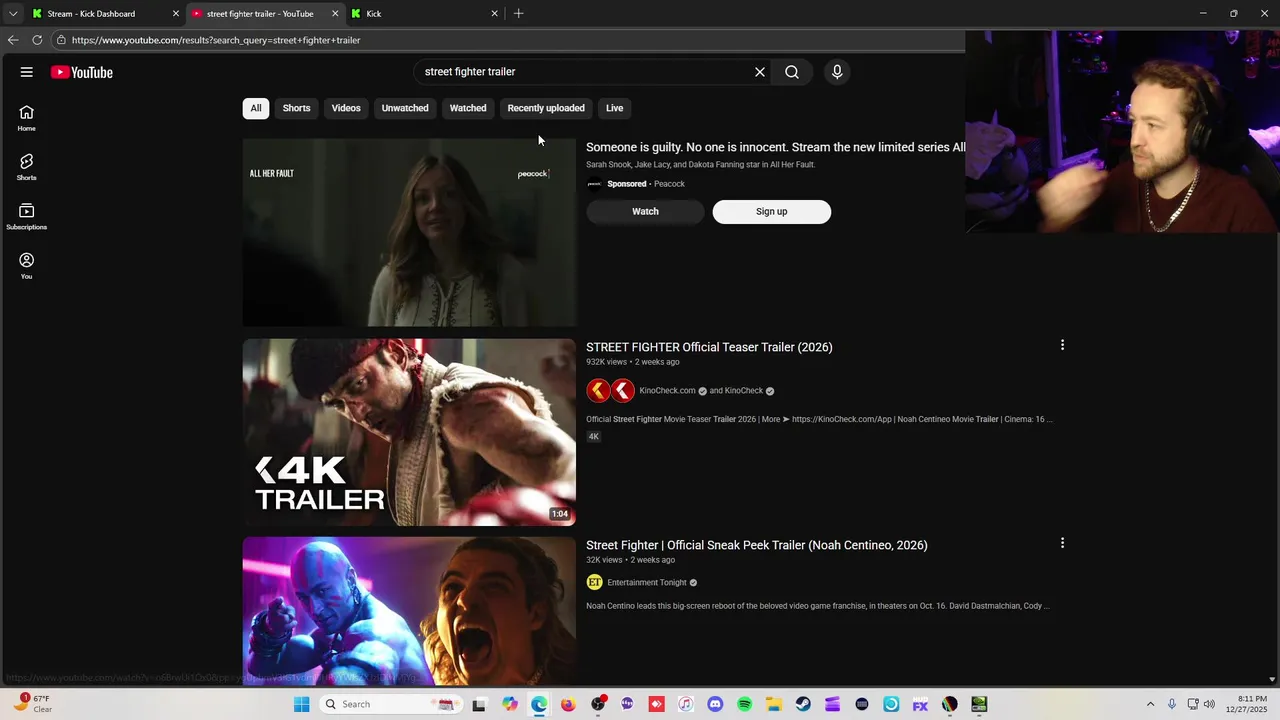The height and width of the screenshot is (720, 1280).
Task: Open Spotify from the taskbar
Action: (x=744, y=704)
